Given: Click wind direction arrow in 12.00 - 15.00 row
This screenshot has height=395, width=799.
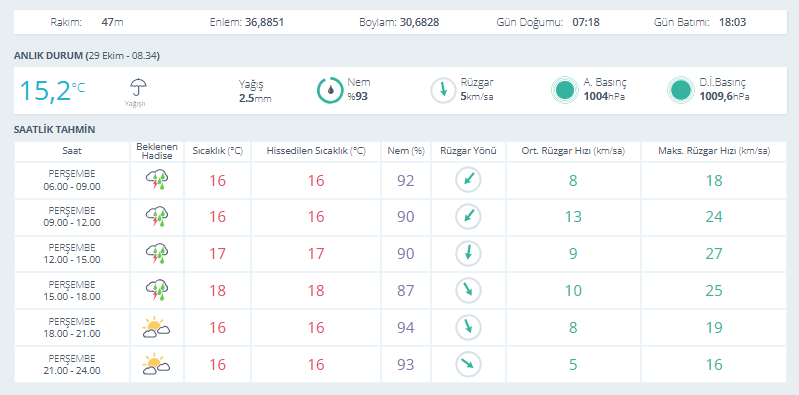Looking at the screenshot, I should (x=468, y=254).
